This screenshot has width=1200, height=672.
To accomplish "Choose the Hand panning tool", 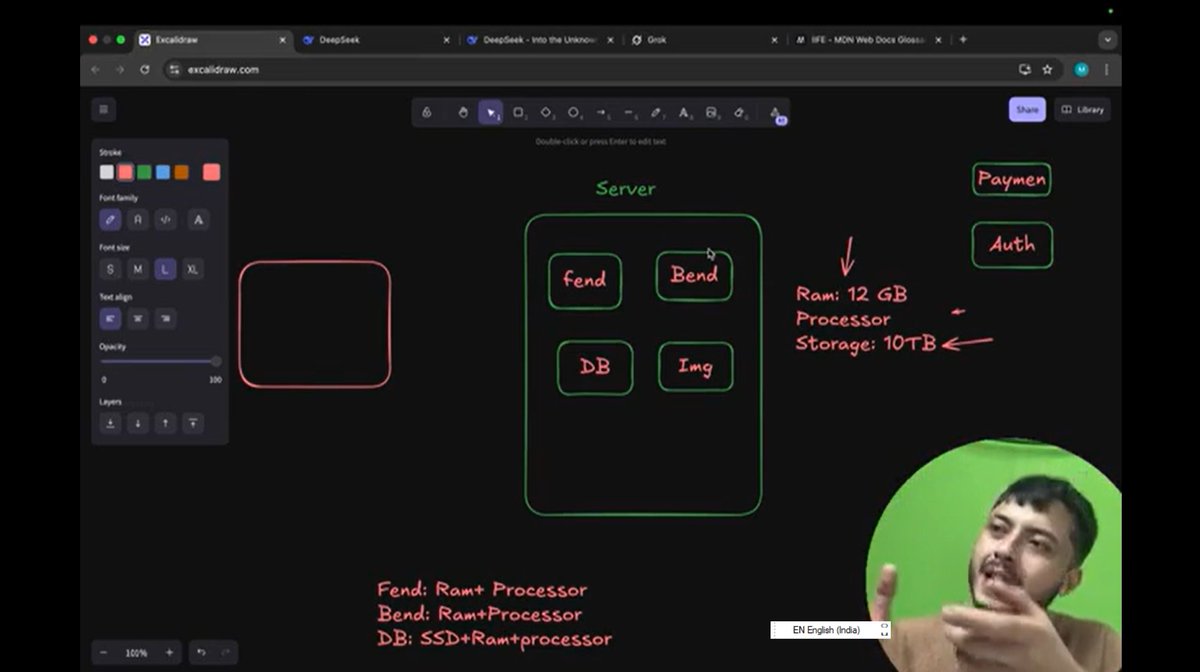I will click(463, 113).
